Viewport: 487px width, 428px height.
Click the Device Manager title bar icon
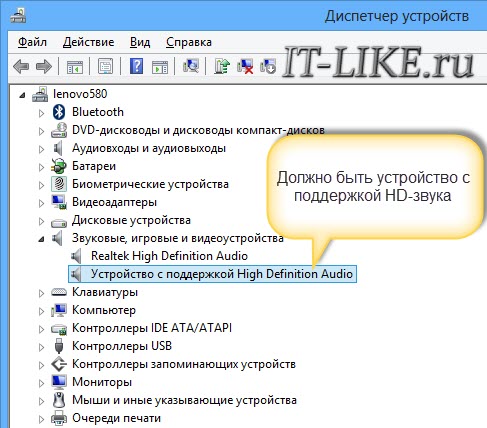coord(18,16)
